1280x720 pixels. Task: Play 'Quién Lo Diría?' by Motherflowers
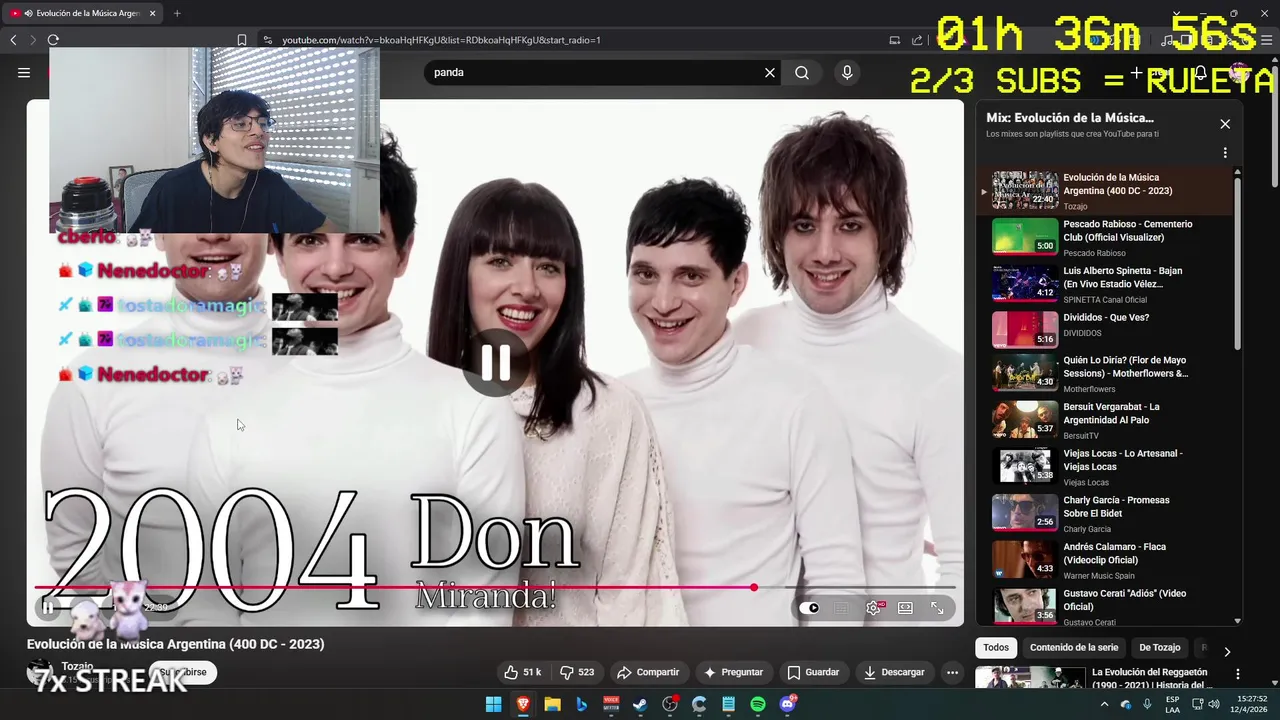1109,373
